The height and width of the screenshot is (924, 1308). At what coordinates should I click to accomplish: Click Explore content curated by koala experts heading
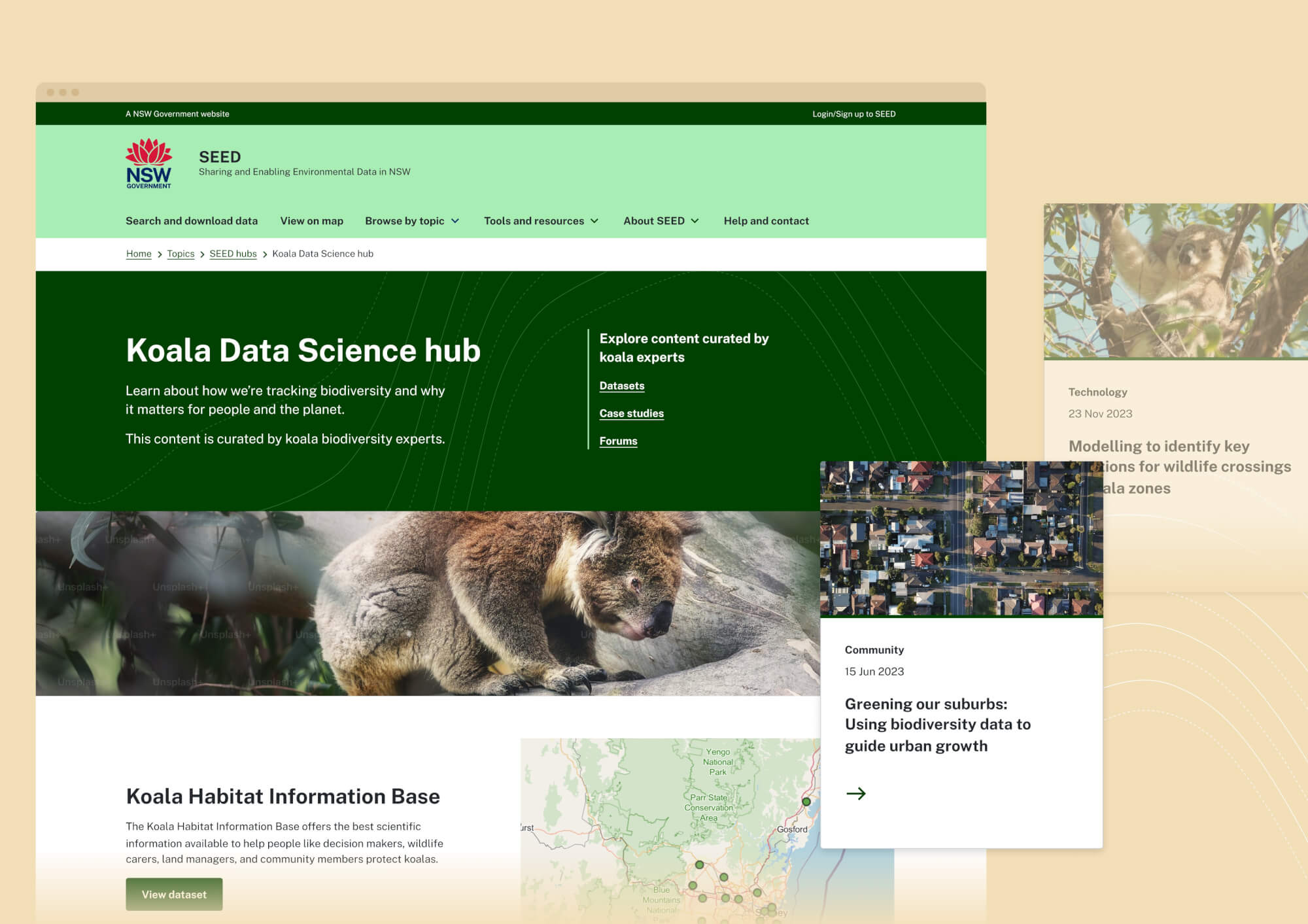[x=684, y=348]
